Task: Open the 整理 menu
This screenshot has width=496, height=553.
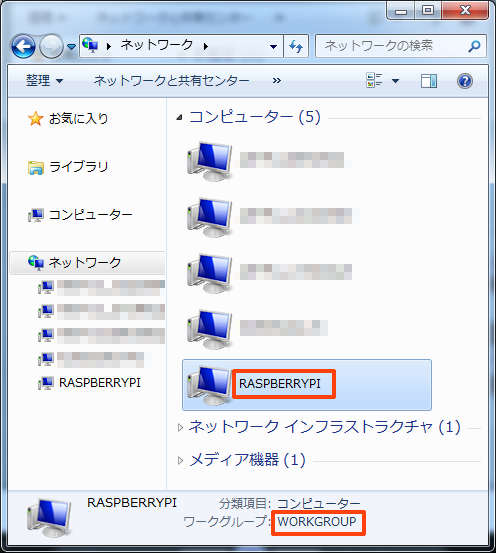Action: coord(44,81)
